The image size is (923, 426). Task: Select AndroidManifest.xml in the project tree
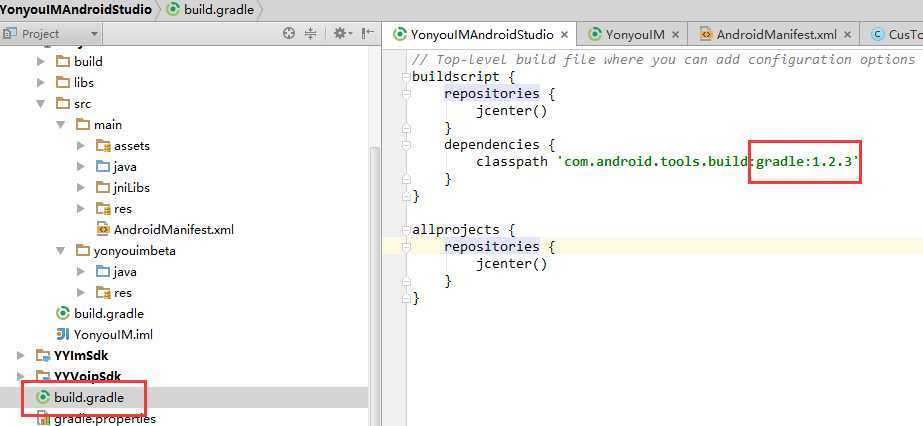(x=174, y=229)
